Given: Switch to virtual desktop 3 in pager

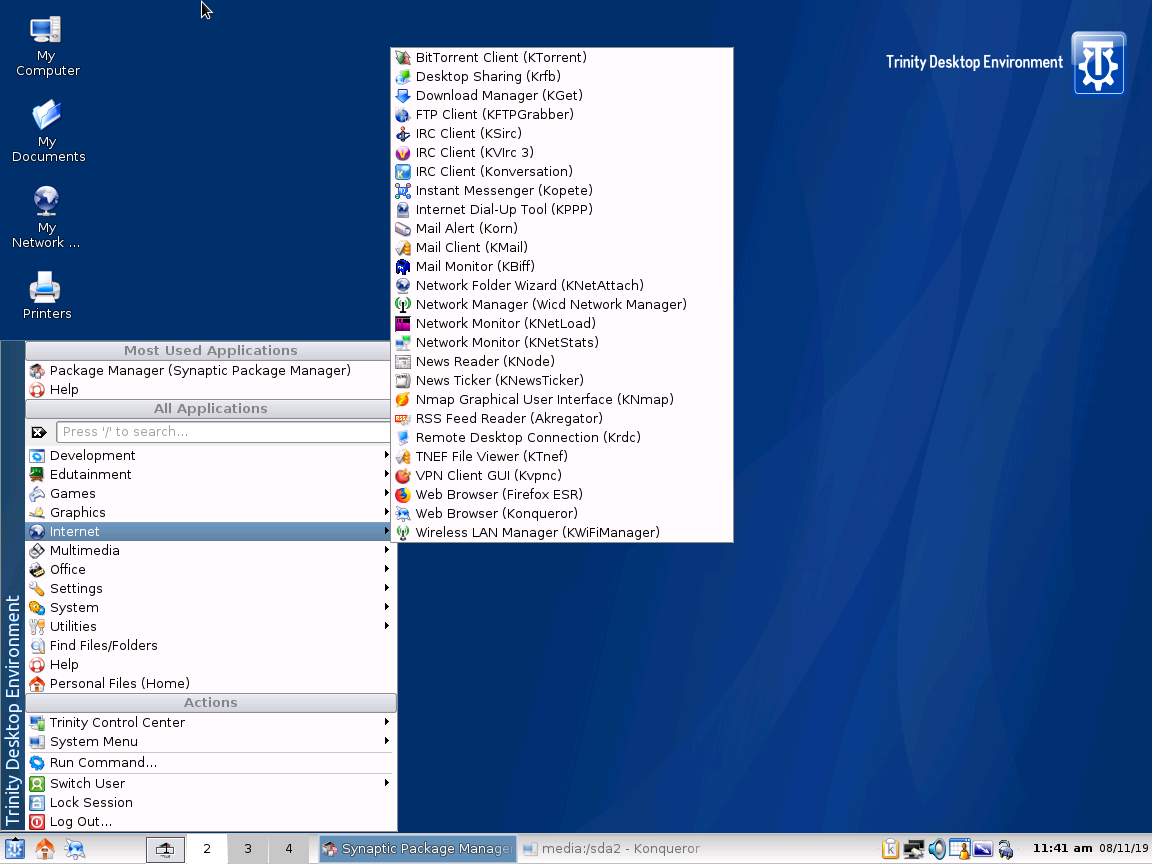Looking at the screenshot, I should click(248, 849).
